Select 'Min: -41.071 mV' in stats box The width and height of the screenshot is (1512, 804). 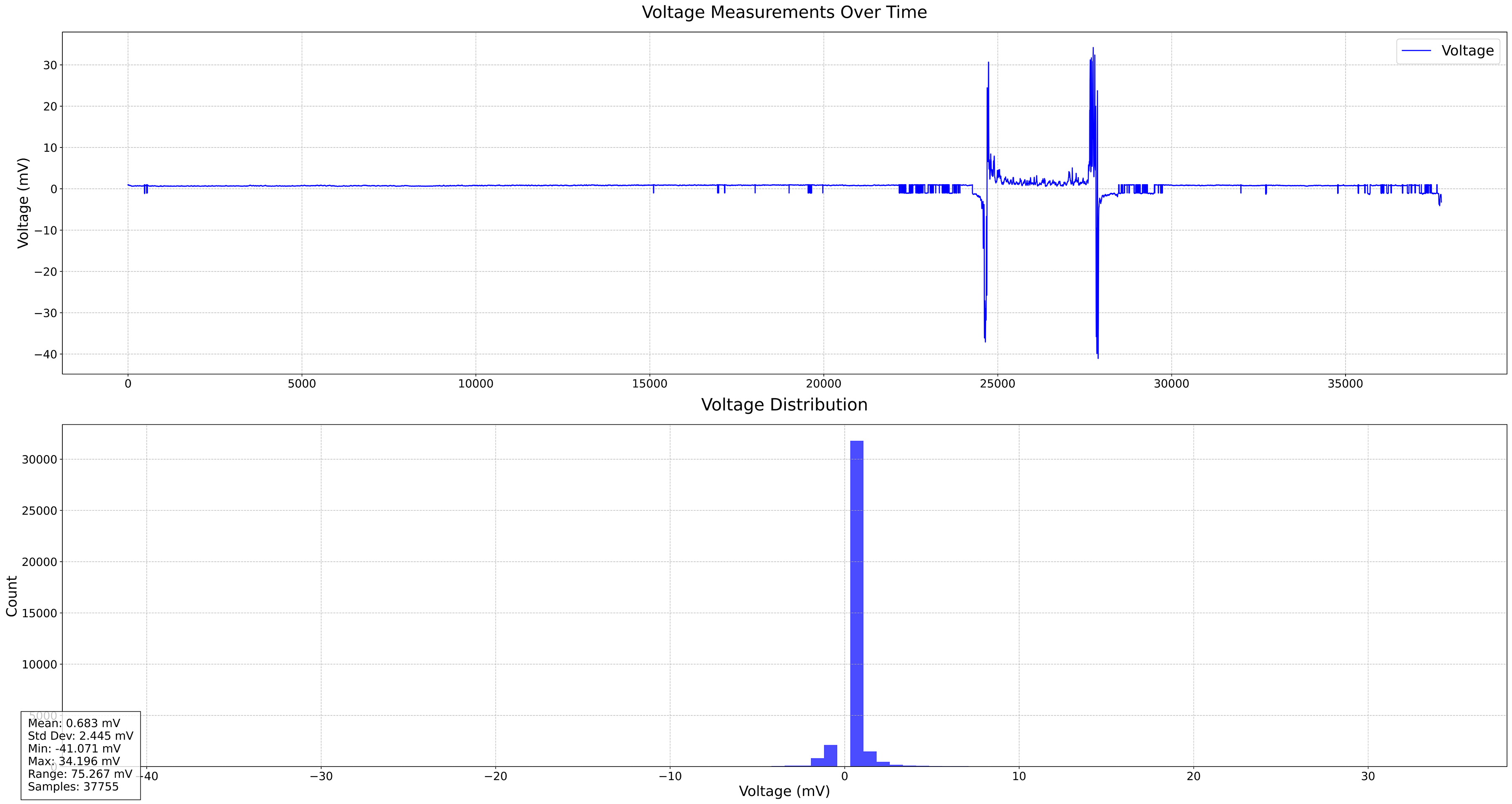[74, 749]
